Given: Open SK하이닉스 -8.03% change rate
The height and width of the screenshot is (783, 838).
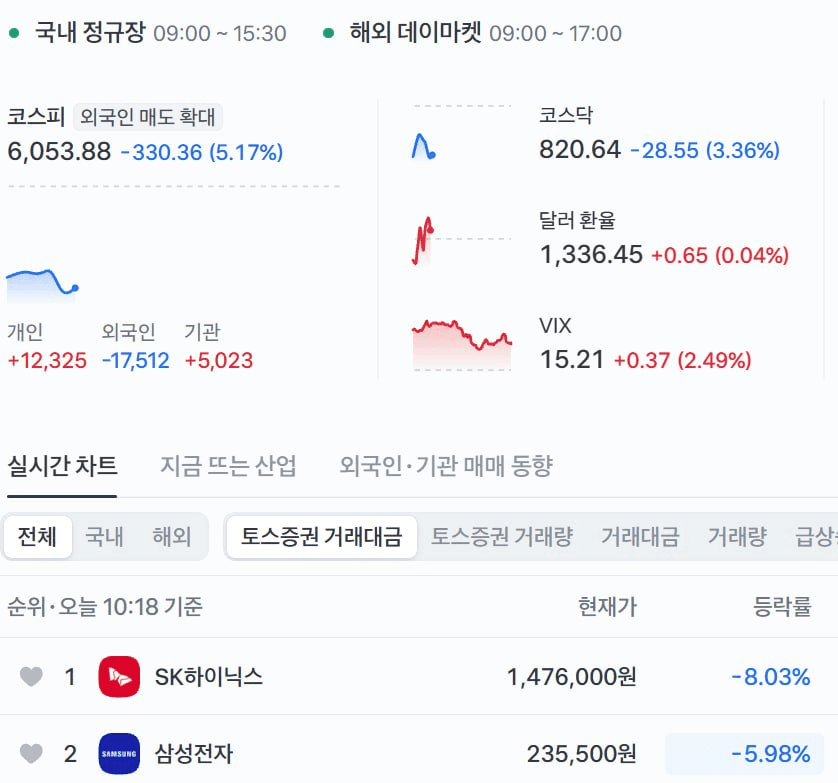Looking at the screenshot, I should [x=771, y=677].
